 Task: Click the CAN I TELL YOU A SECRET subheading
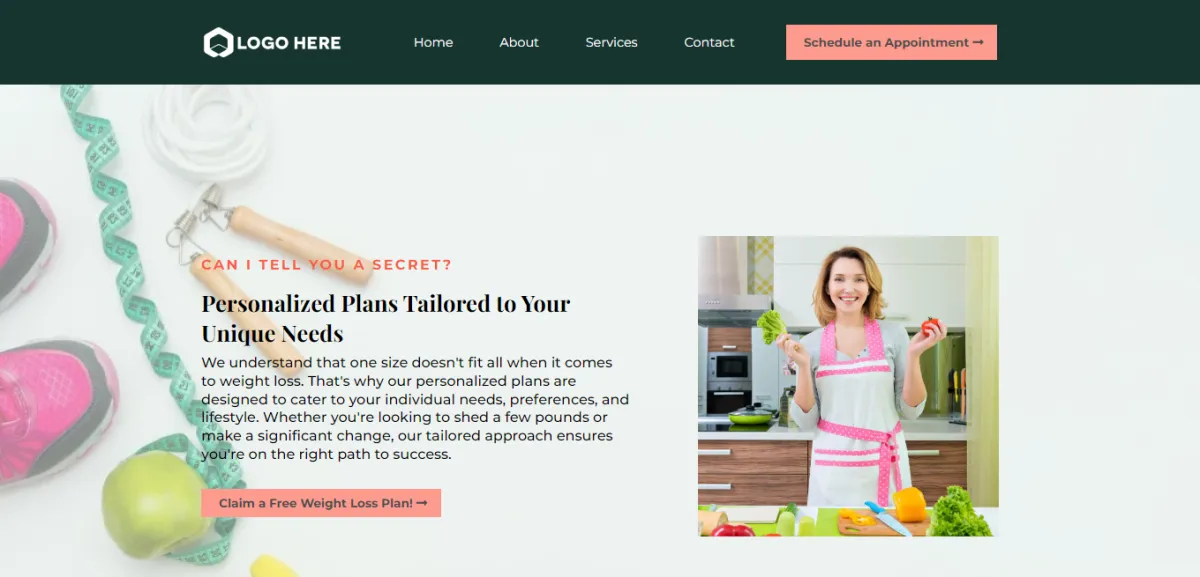[x=327, y=265]
